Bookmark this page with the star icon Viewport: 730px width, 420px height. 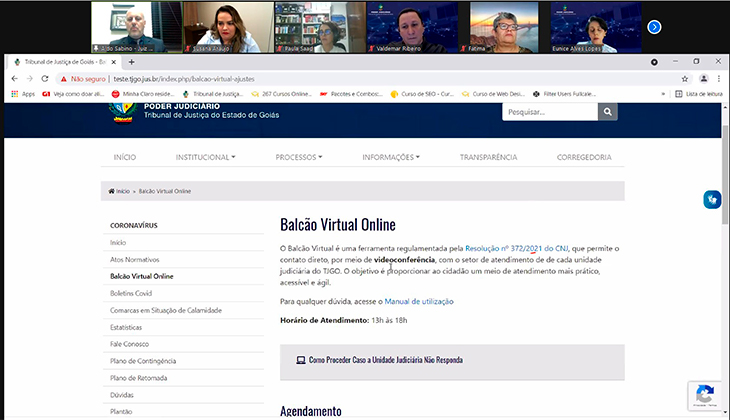684,79
